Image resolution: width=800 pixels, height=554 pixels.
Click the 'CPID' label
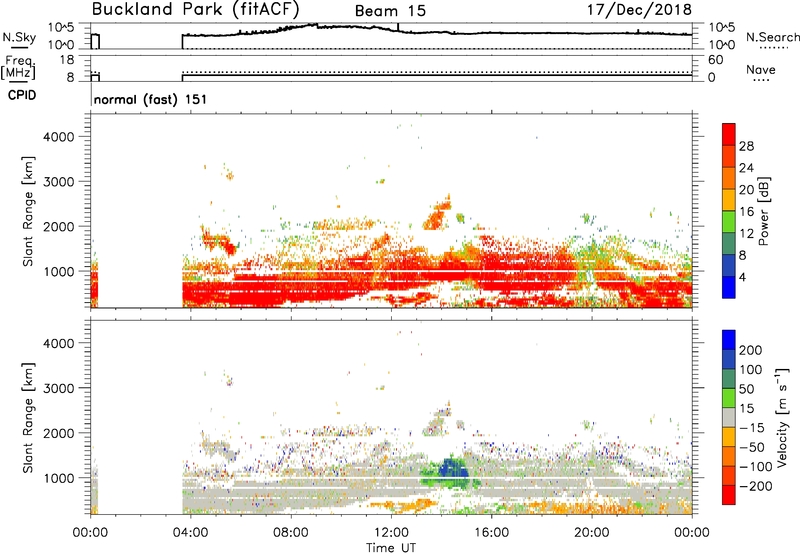click(x=22, y=95)
